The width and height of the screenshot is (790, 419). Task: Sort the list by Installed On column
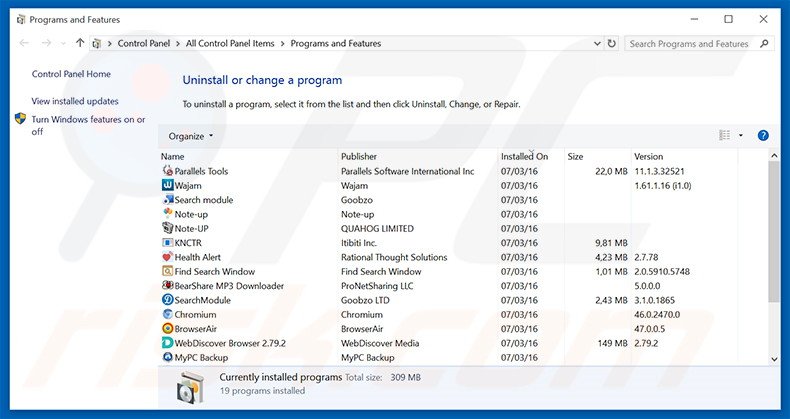[524, 156]
